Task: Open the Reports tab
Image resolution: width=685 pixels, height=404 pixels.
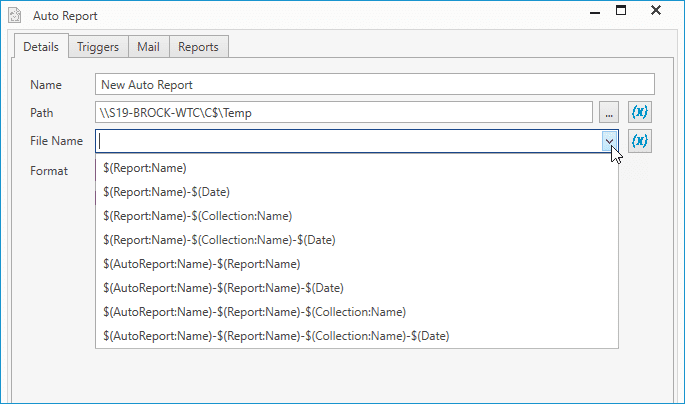Action: coord(198,47)
